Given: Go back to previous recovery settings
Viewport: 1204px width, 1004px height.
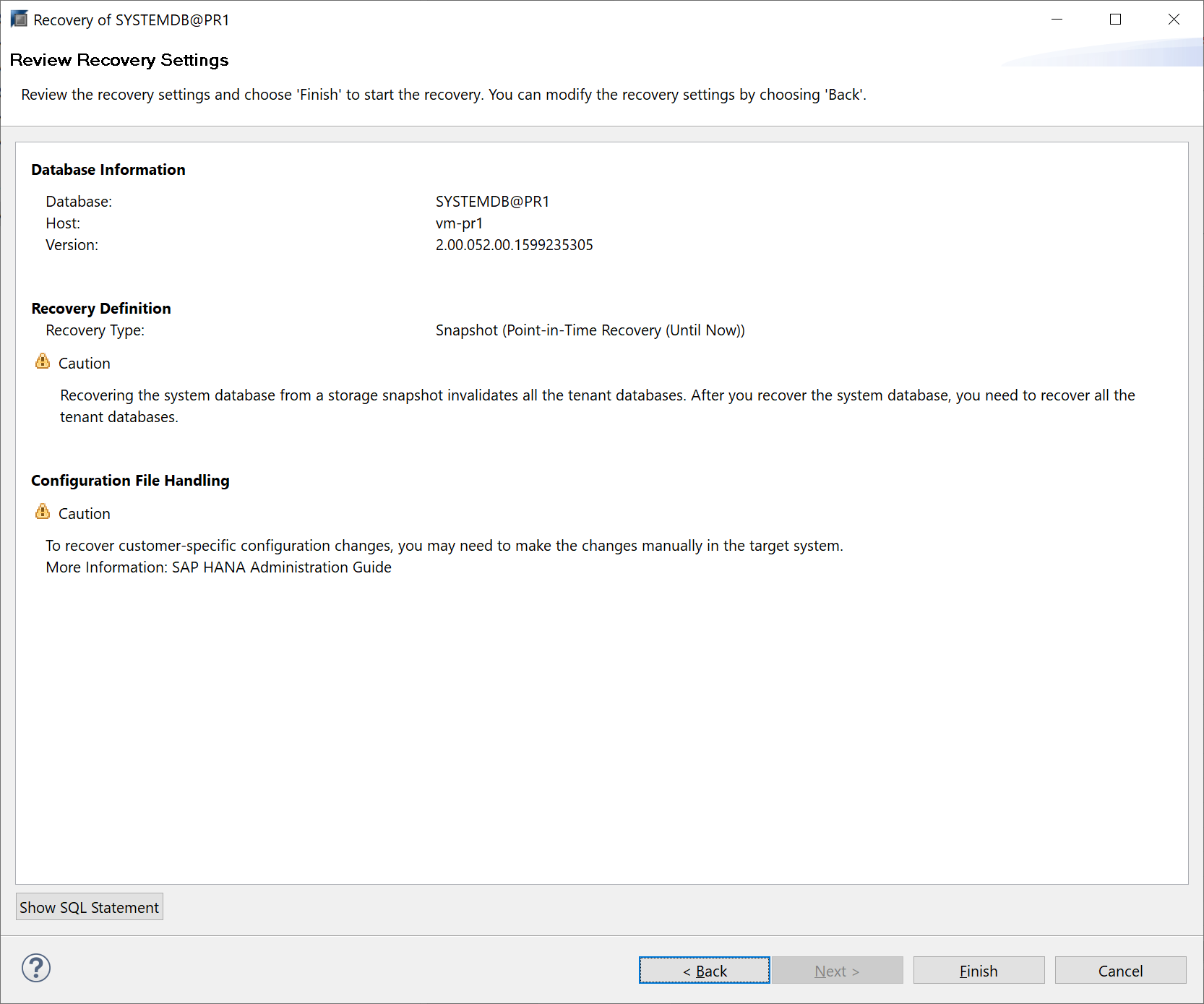Looking at the screenshot, I should [705, 971].
